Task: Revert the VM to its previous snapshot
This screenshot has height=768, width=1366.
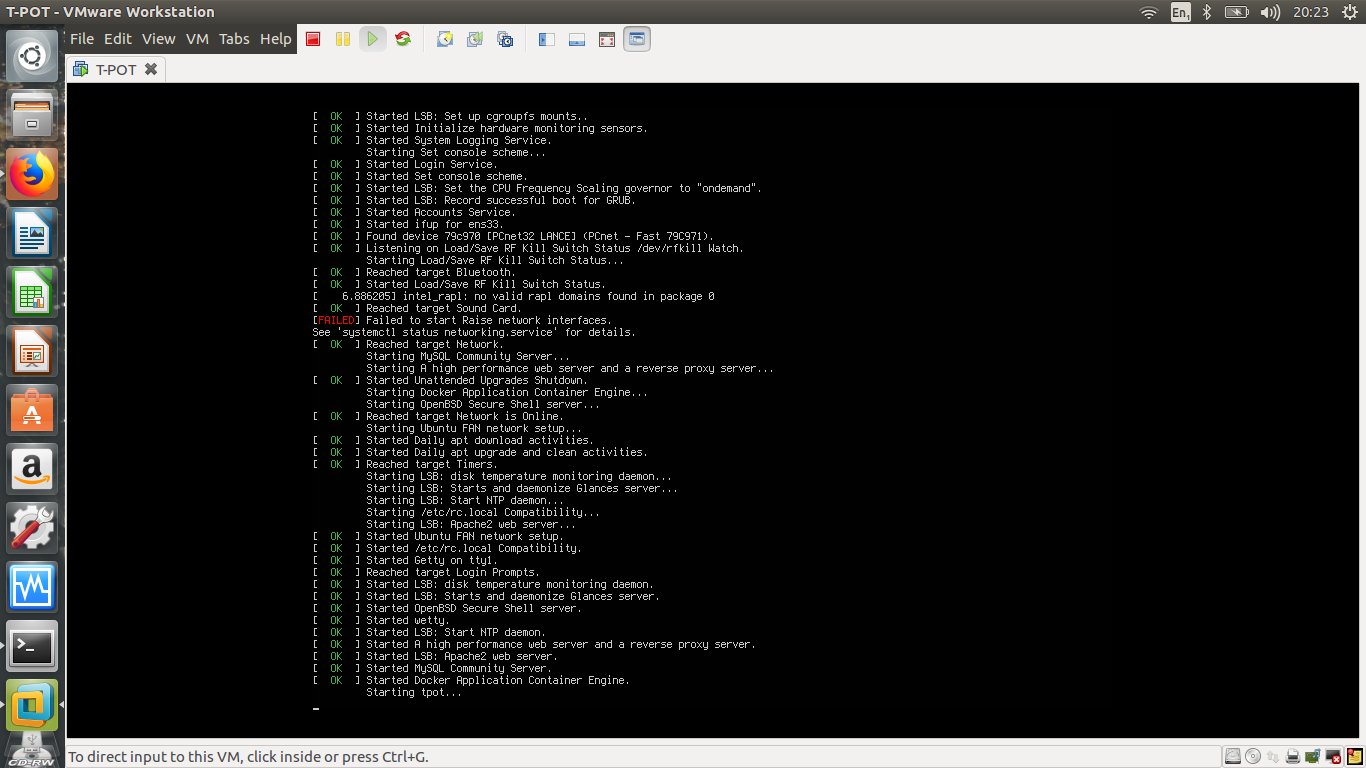Action: click(x=475, y=39)
